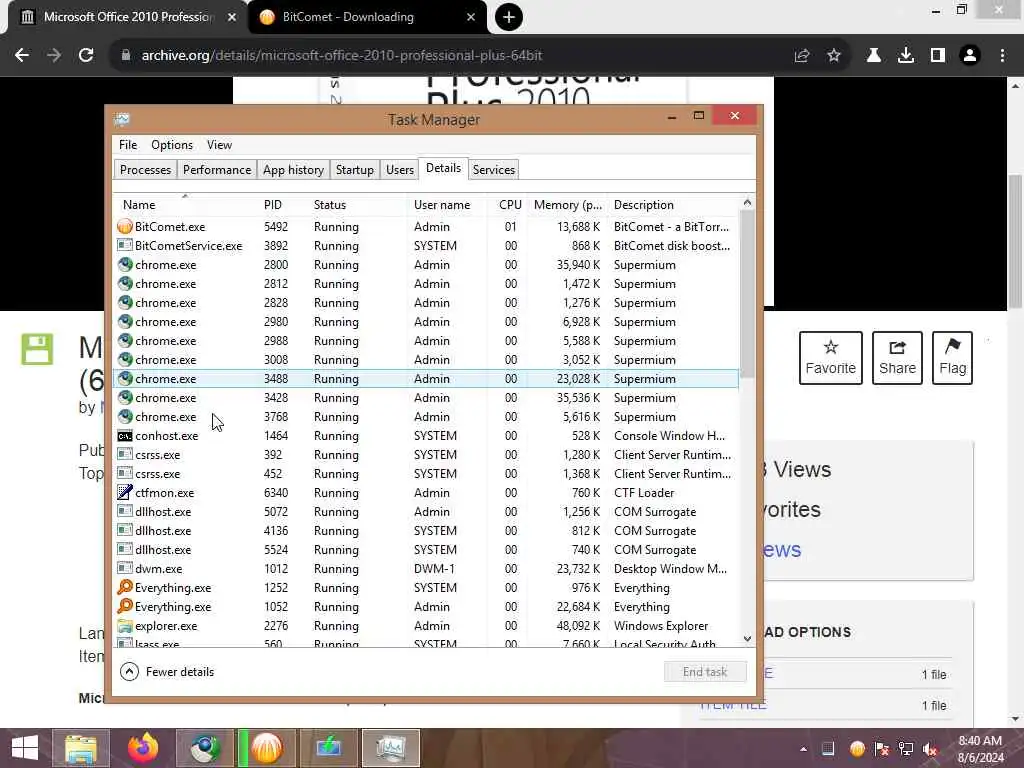Click the network tray icon
1024x768 pixels.
906,748
